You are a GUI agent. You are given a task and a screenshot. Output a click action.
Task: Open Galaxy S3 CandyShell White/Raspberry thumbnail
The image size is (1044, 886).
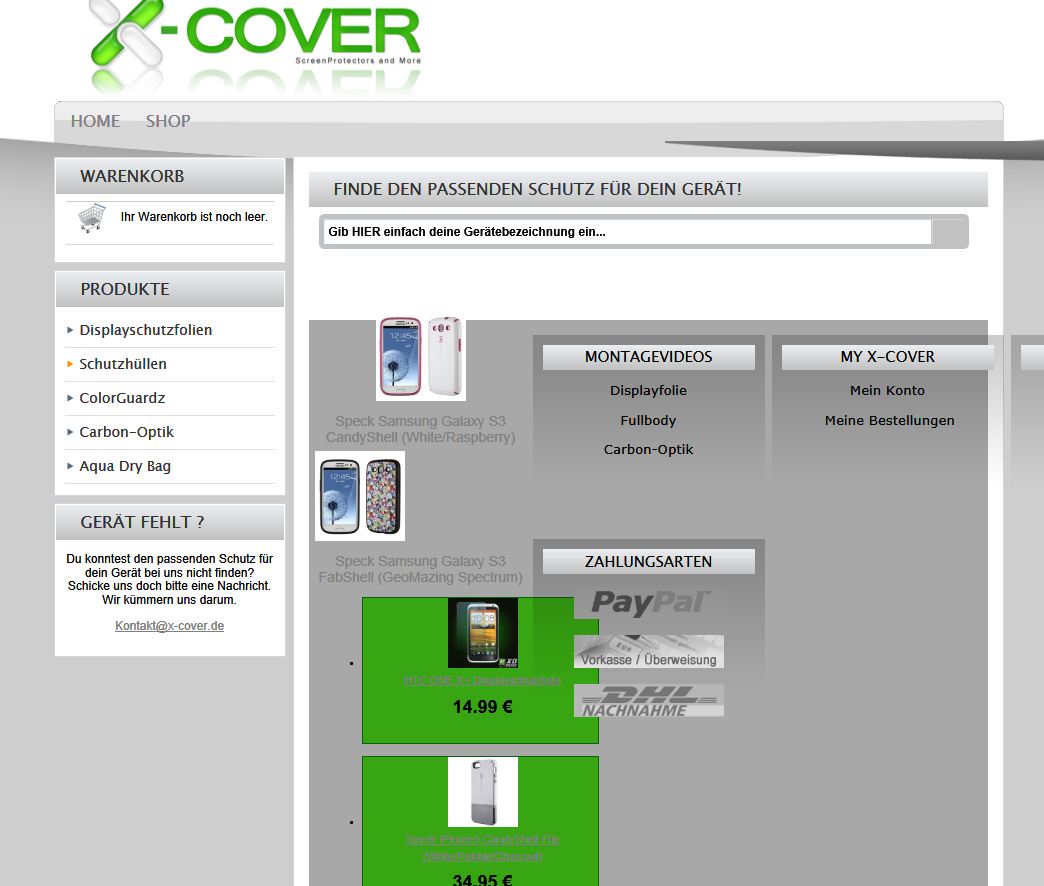pyautogui.click(x=421, y=358)
